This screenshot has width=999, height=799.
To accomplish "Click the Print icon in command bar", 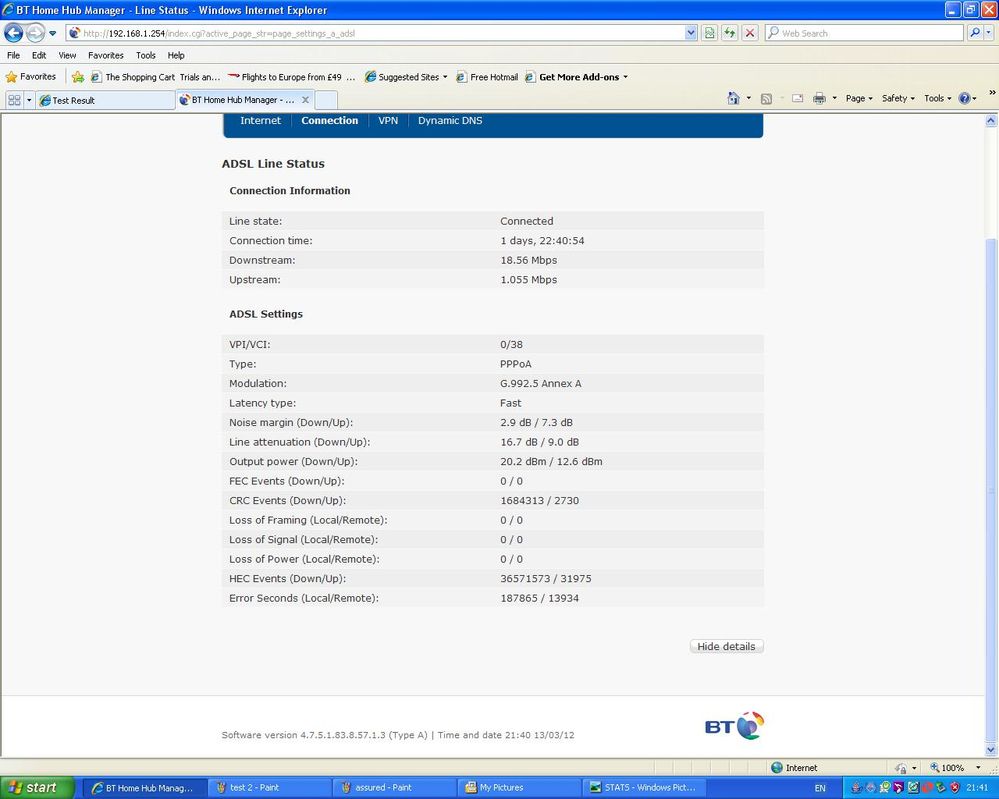I will pos(819,98).
